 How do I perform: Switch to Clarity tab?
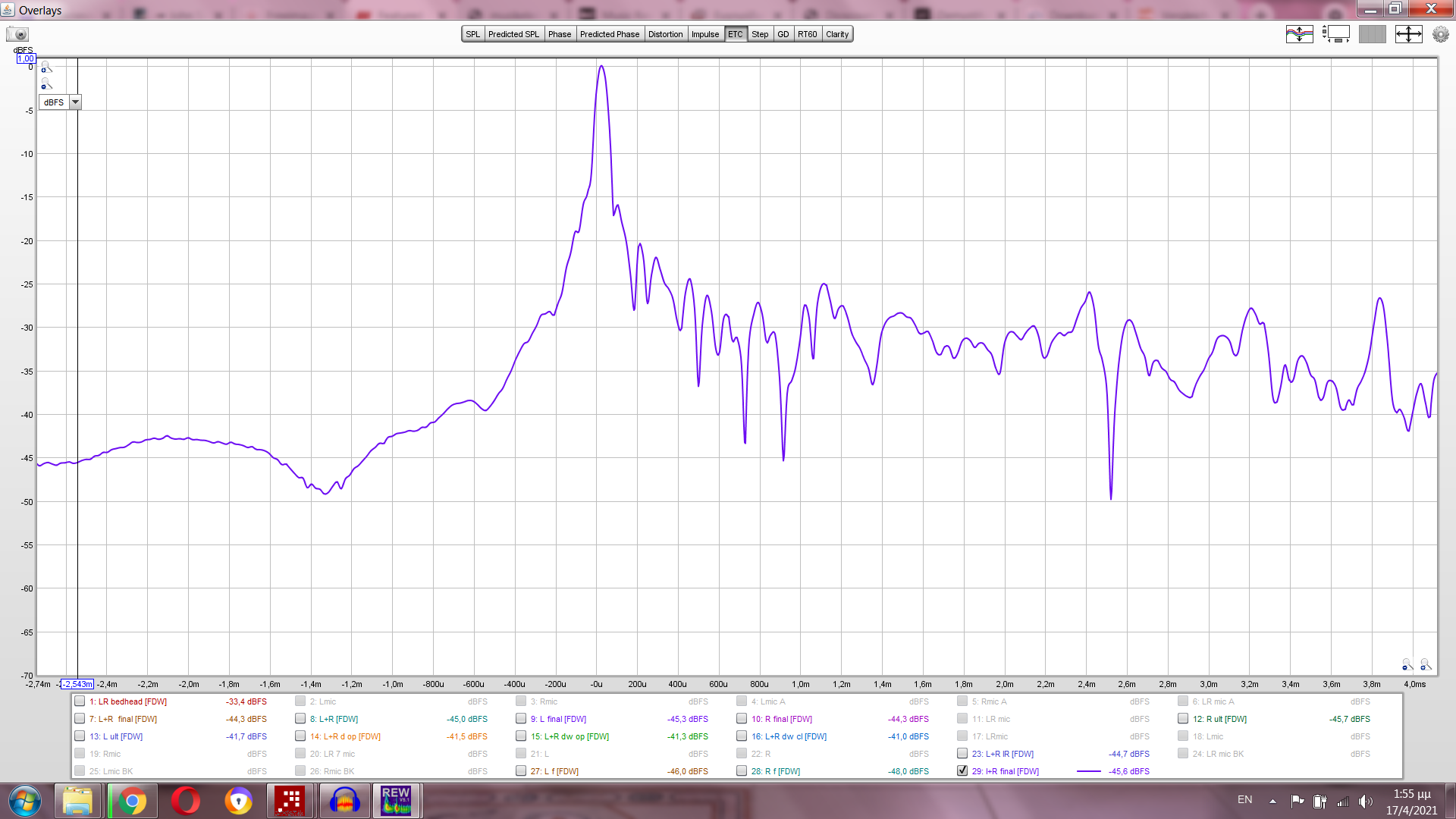(837, 34)
